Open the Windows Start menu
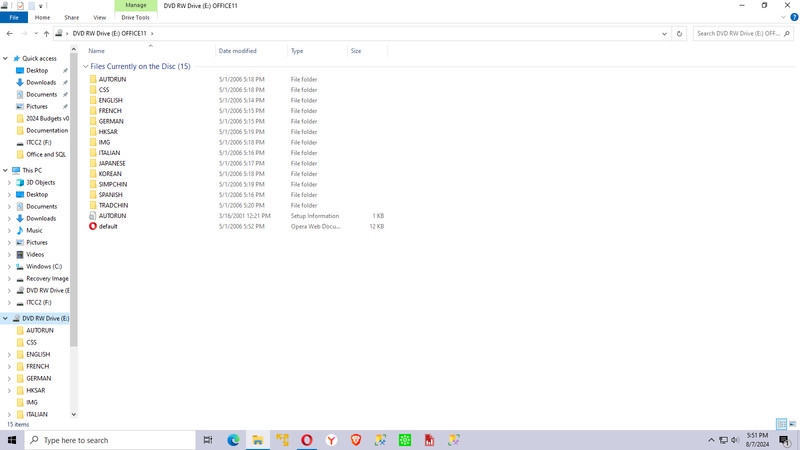 [12, 440]
